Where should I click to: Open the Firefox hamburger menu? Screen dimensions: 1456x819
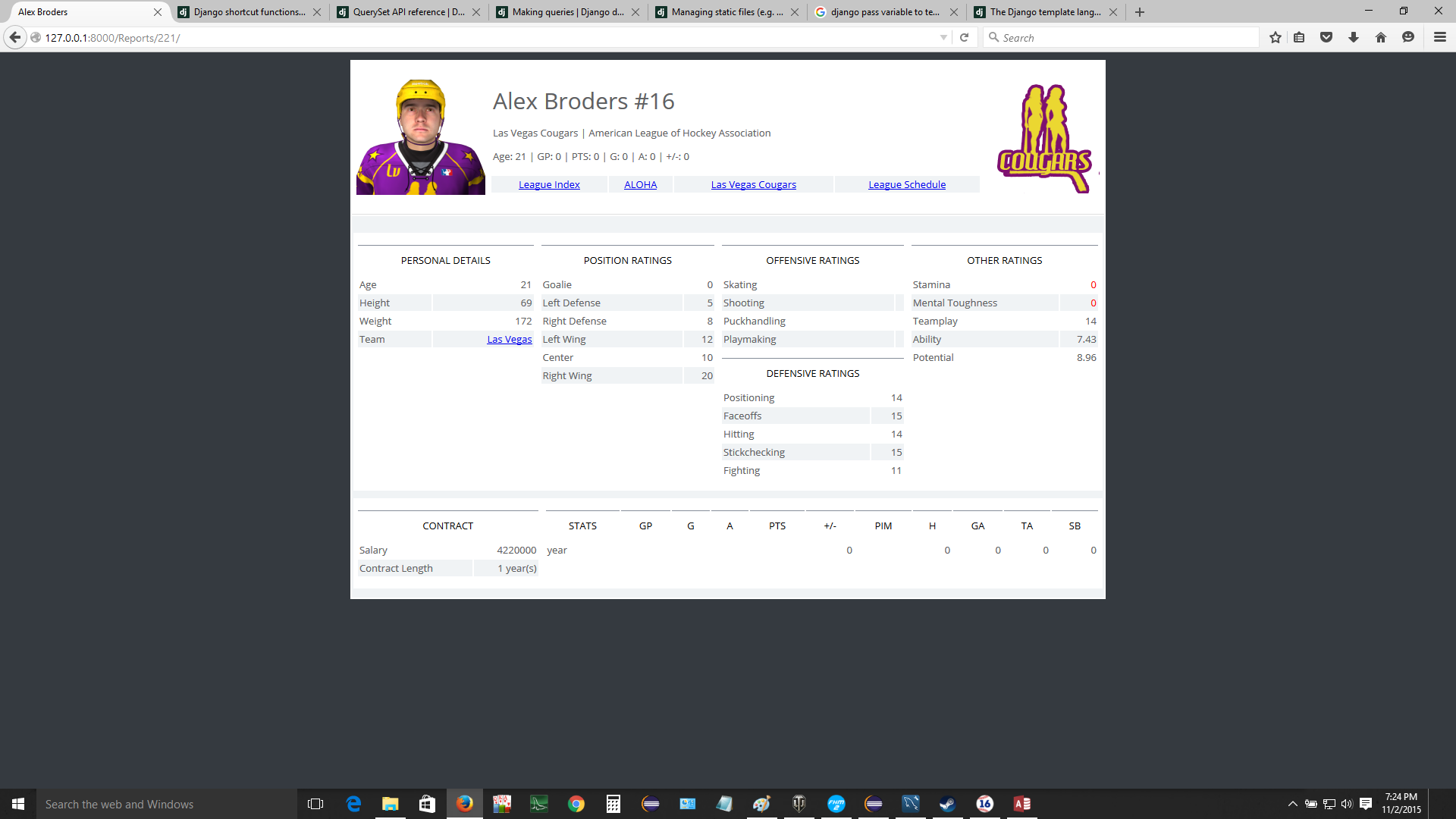[x=1439, y=37]
